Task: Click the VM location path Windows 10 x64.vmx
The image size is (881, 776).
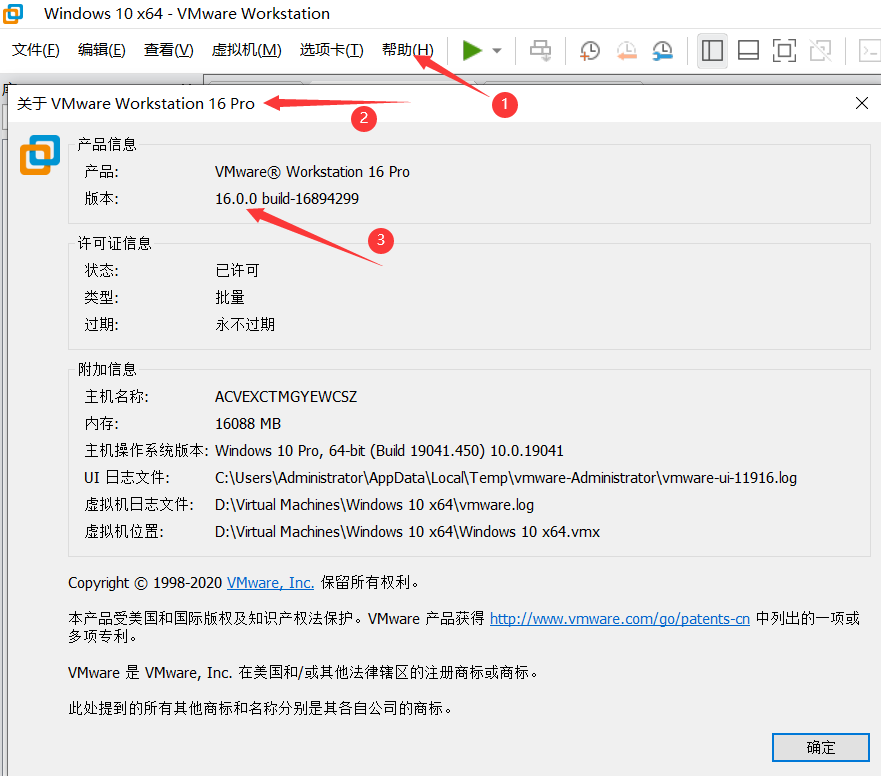Action: 407,532
